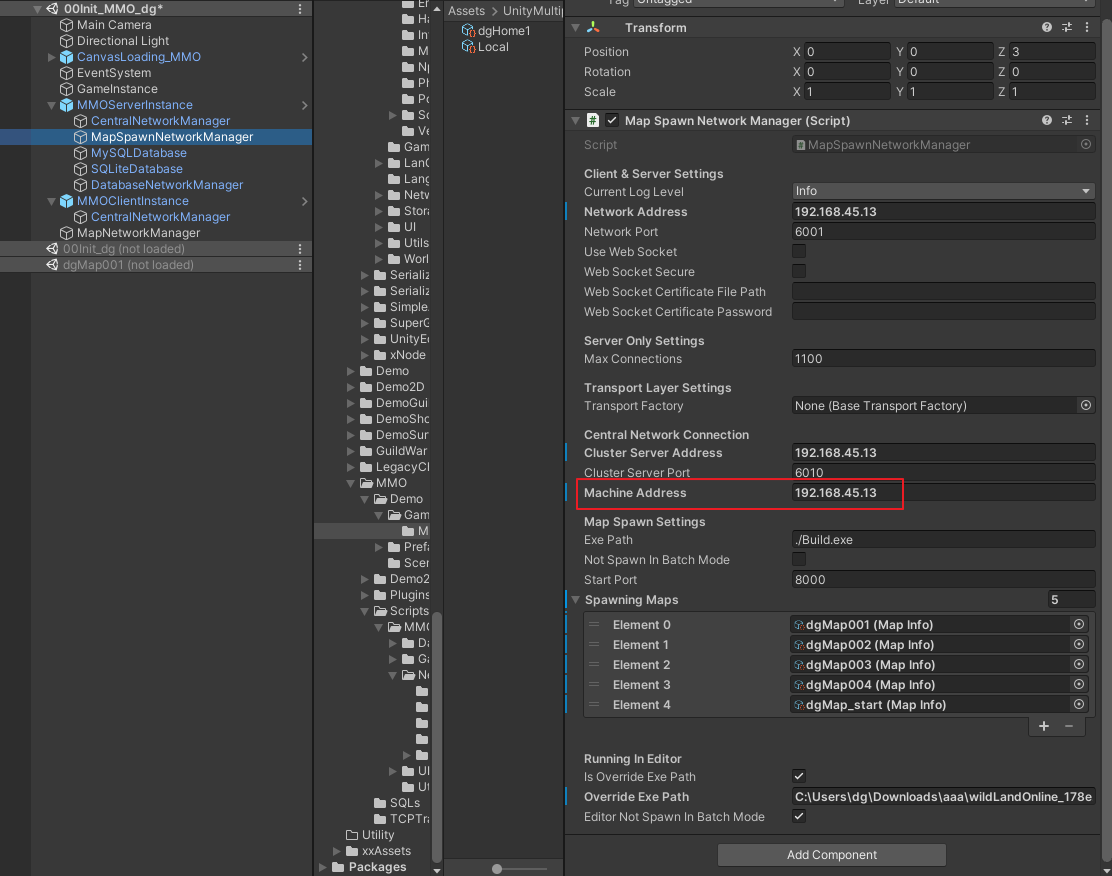Viewport: 1112px width, 876px height.
Task: Click the help icon on the Transform component
Action: [1045, 27]
